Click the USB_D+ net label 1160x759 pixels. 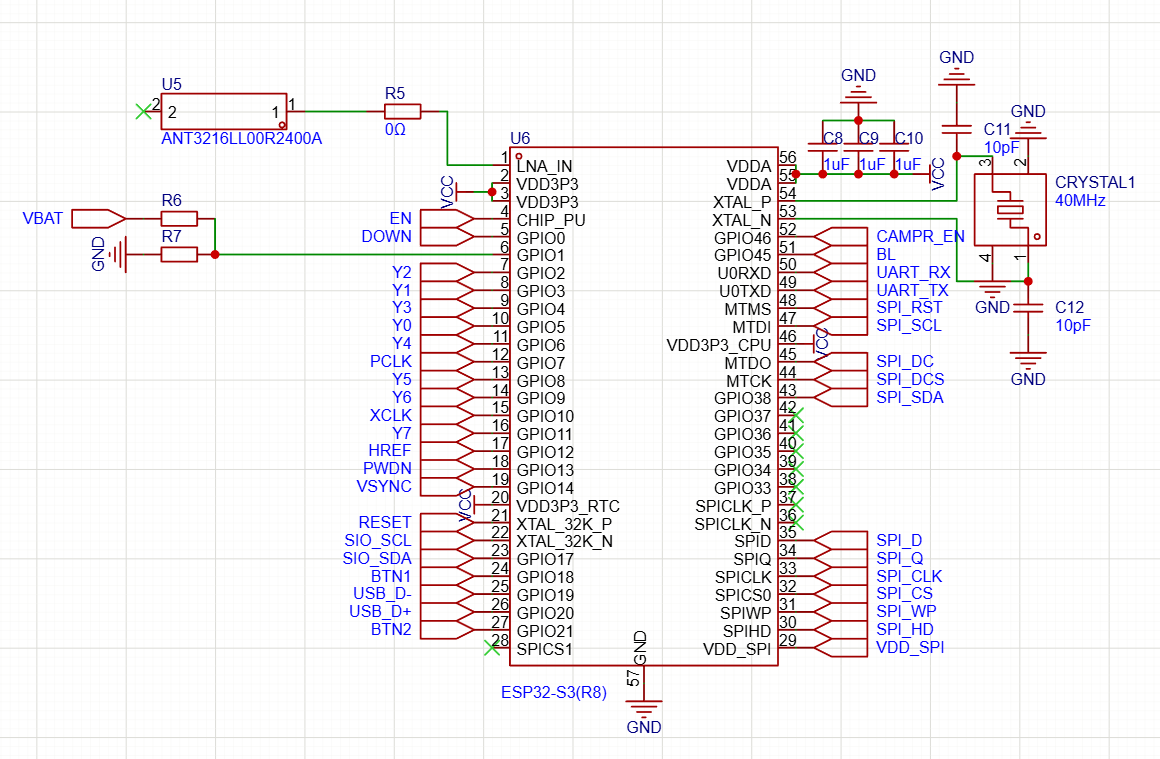(x=380, y=612)
